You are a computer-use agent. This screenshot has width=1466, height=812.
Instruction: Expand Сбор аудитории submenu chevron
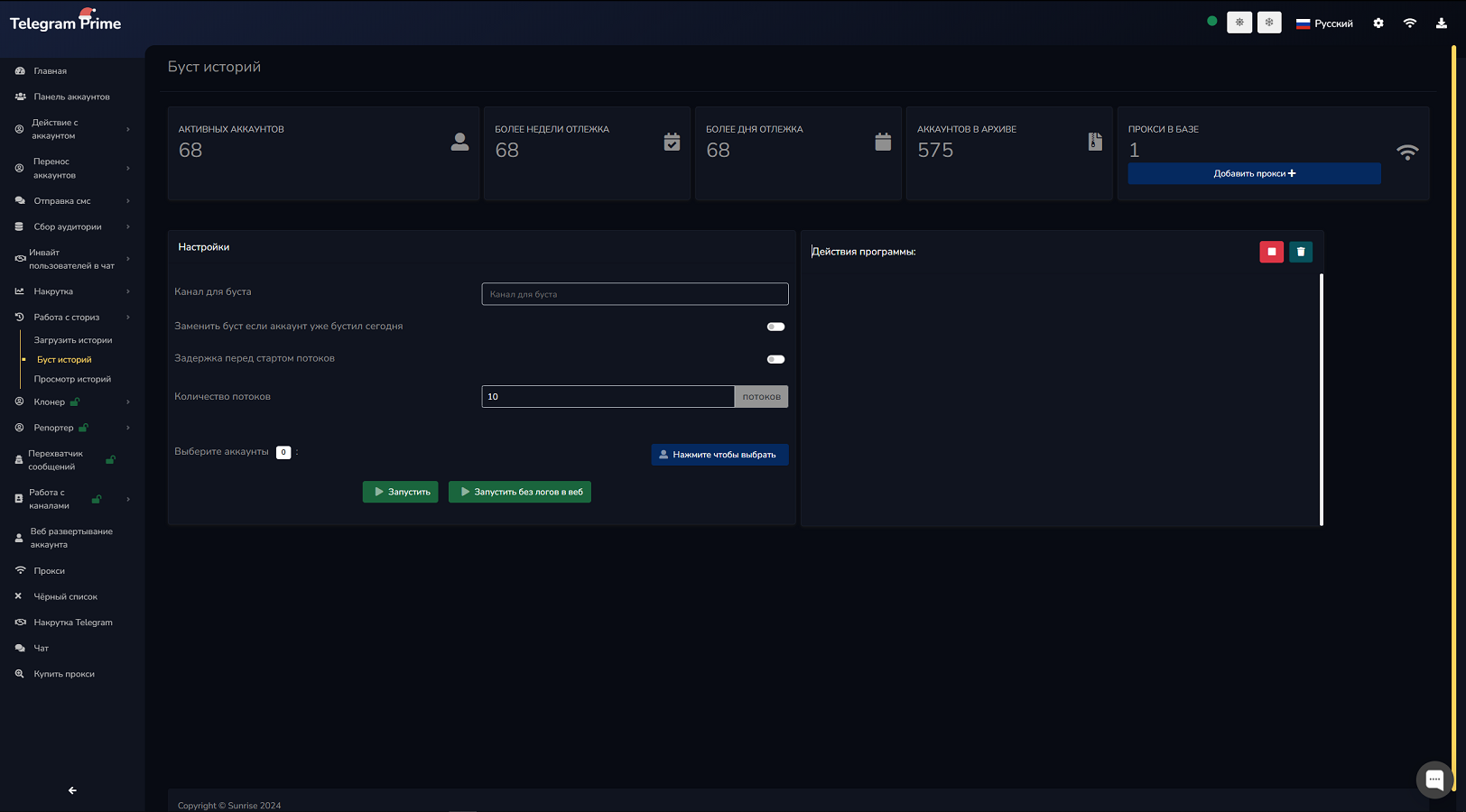tap(128, 226)
